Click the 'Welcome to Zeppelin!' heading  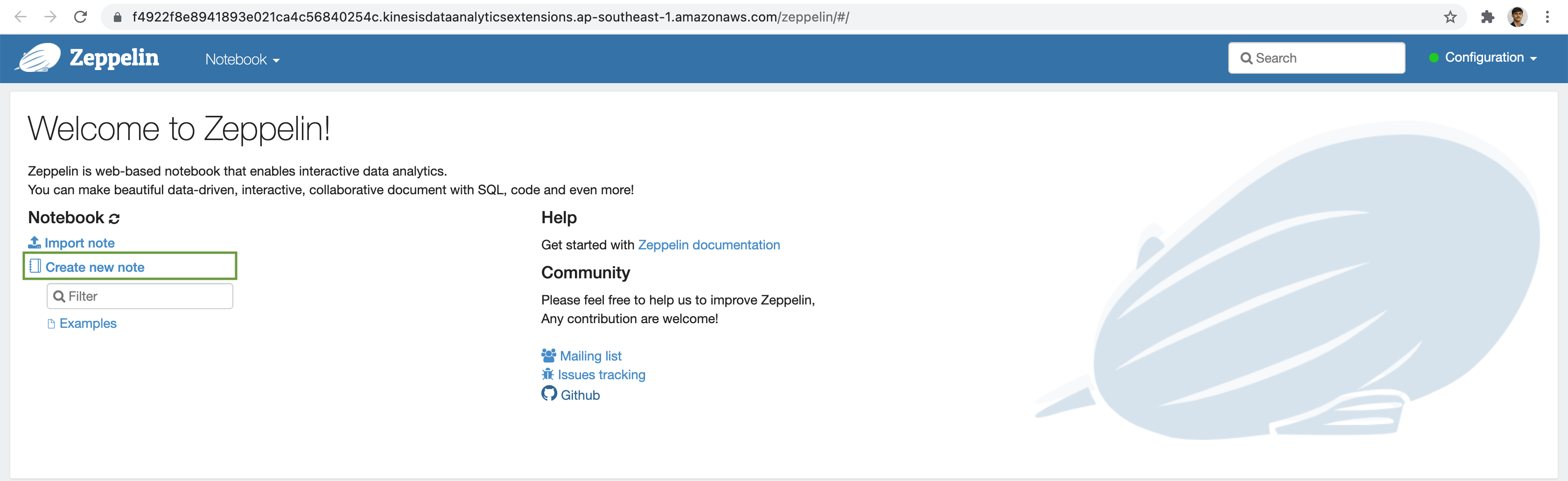point(179,129)
